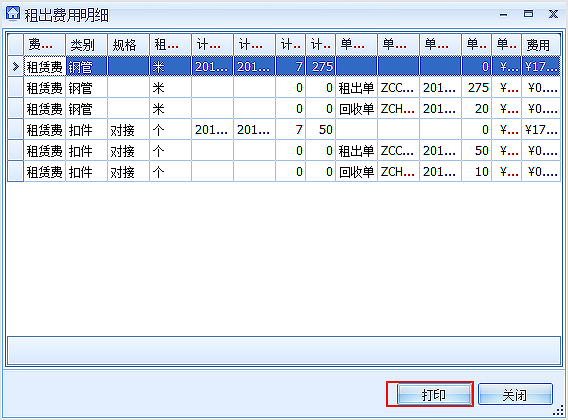Minimize the 租出费用明细 window
Viewport: 568px width, 420px height.
pyautogui.click(x=504, y=14)
